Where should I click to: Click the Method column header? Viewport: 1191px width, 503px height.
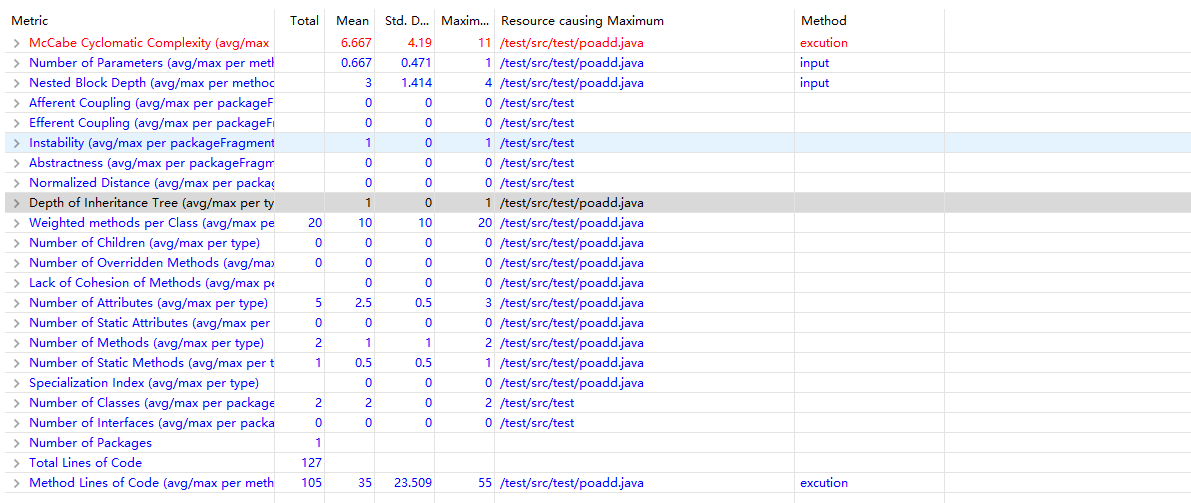823,21
